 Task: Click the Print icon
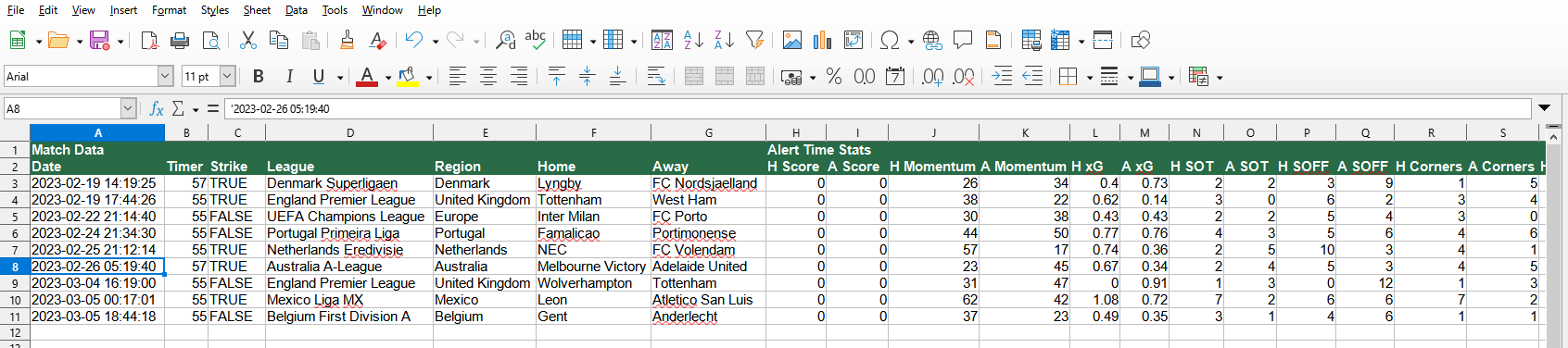(180, 40)
